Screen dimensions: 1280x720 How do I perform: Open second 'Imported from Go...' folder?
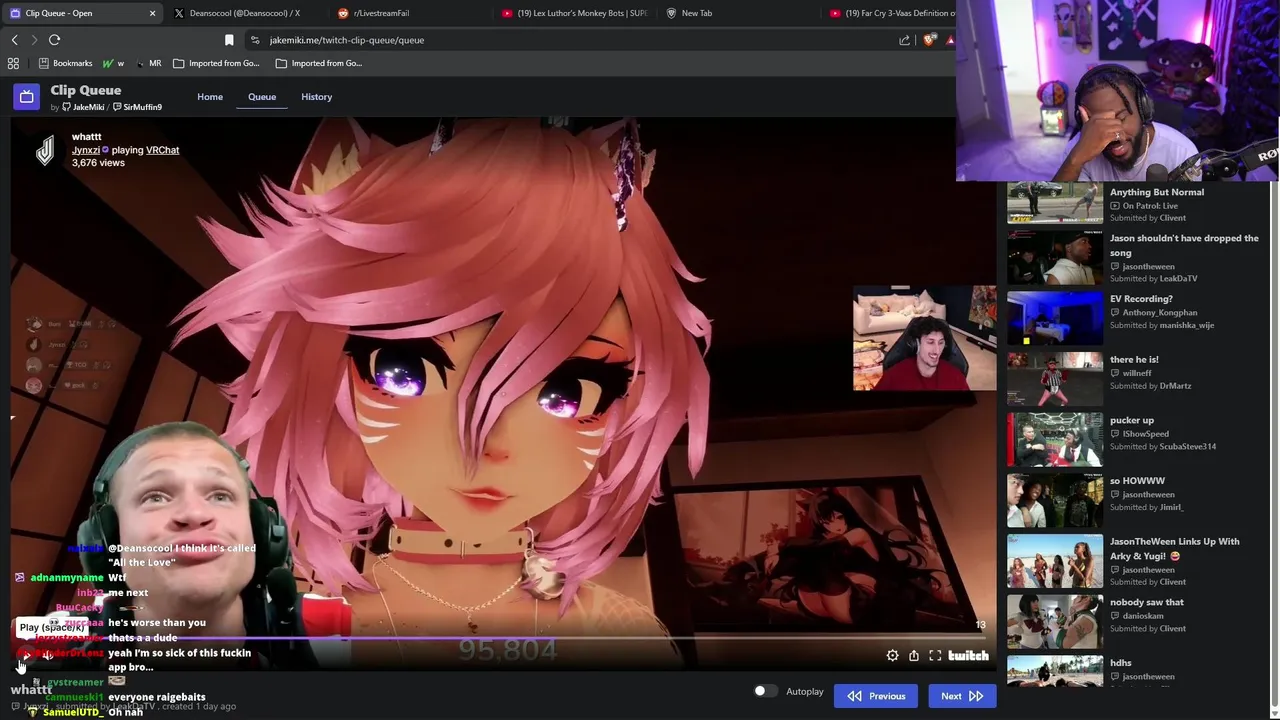click(318, 63)
